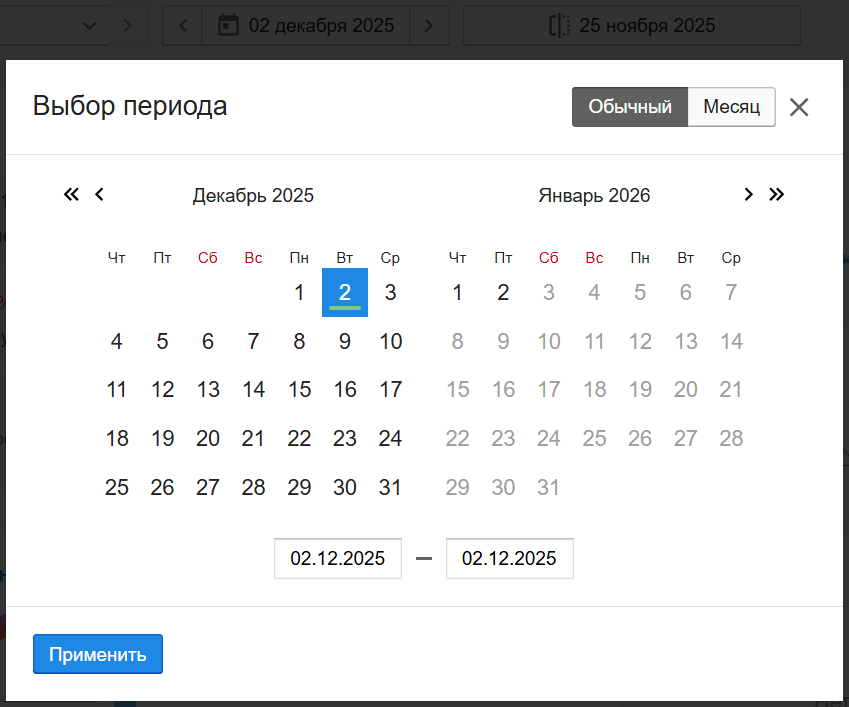The width and height of the screenshot is (849, 707).
Task: Go to previous month with left arrow
Action: (x=99, y=195)
